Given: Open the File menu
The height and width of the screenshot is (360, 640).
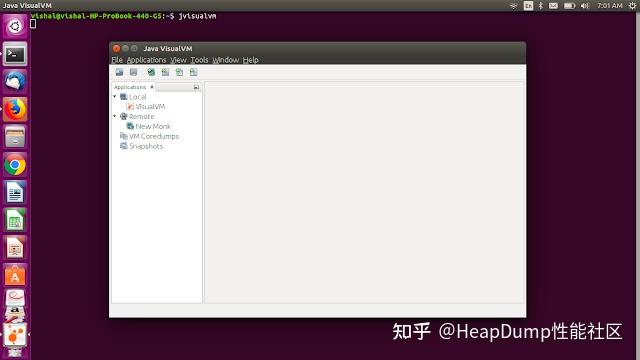Looking at the screenshot, I should tap(117, 60).
